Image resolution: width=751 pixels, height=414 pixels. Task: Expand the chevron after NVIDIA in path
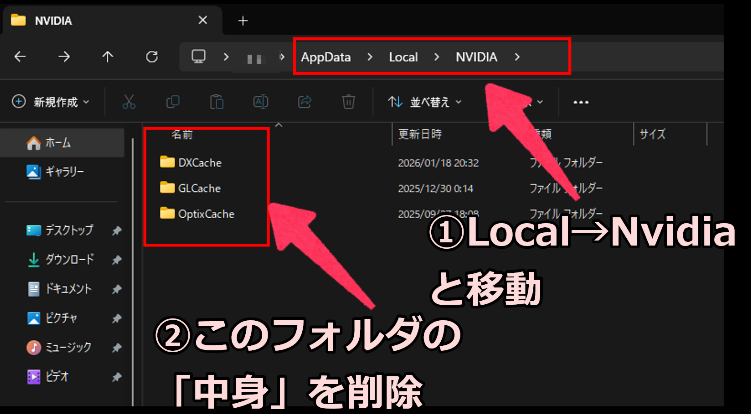click(517, 57)
